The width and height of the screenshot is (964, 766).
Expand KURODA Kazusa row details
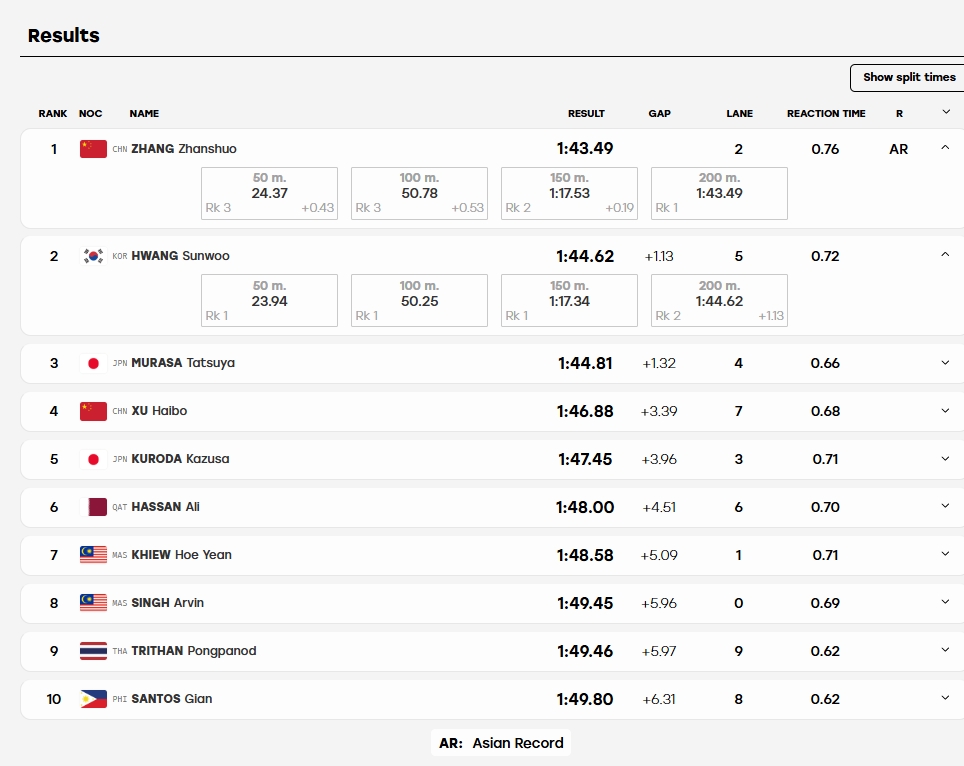[x=945, y=459]
